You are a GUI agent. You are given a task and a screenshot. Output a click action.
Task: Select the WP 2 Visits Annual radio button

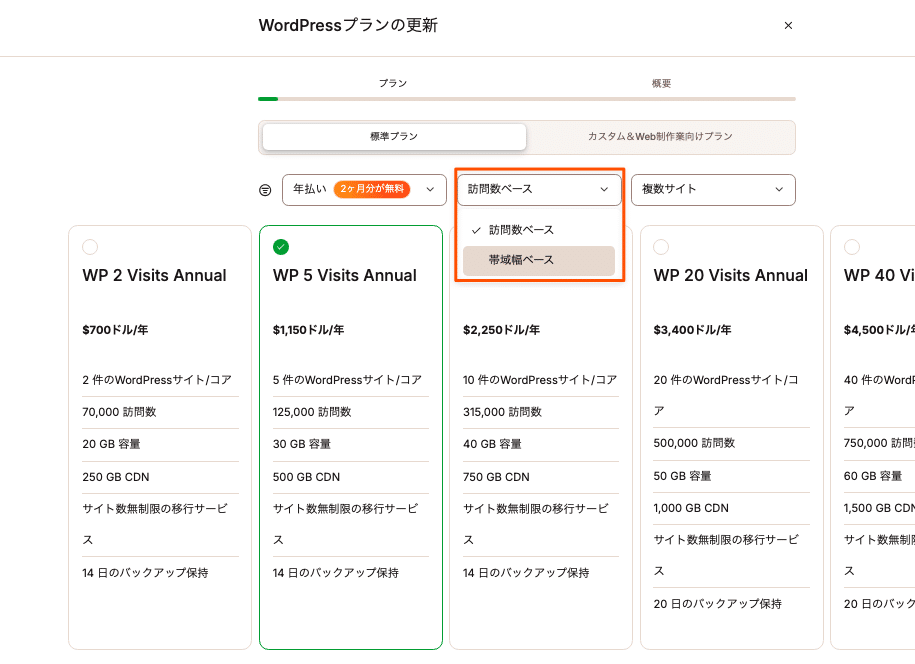click(x=91, y=246)
